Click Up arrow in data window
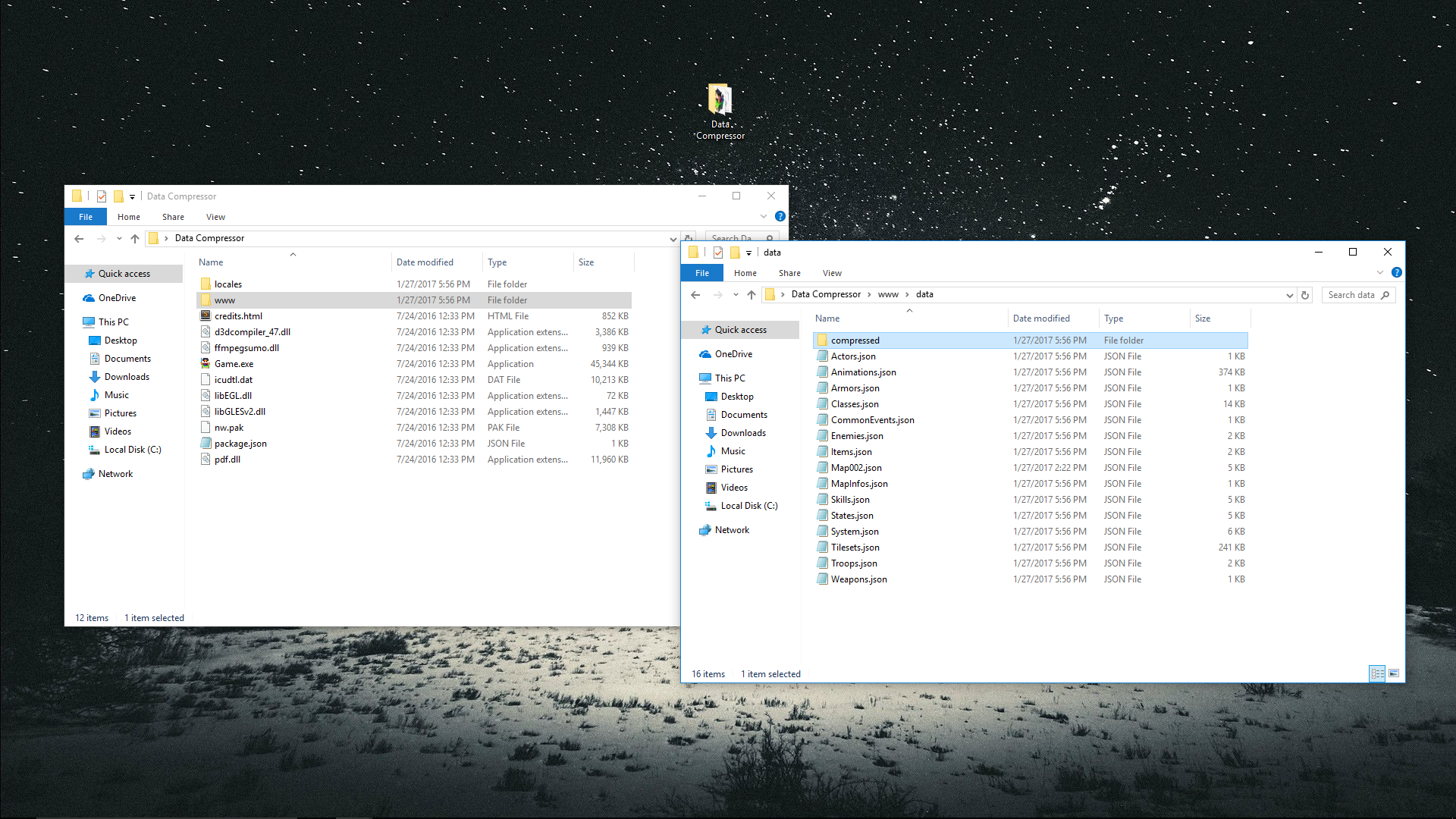The width and height of the screenshot is (1456, 819). click(751, 295)
